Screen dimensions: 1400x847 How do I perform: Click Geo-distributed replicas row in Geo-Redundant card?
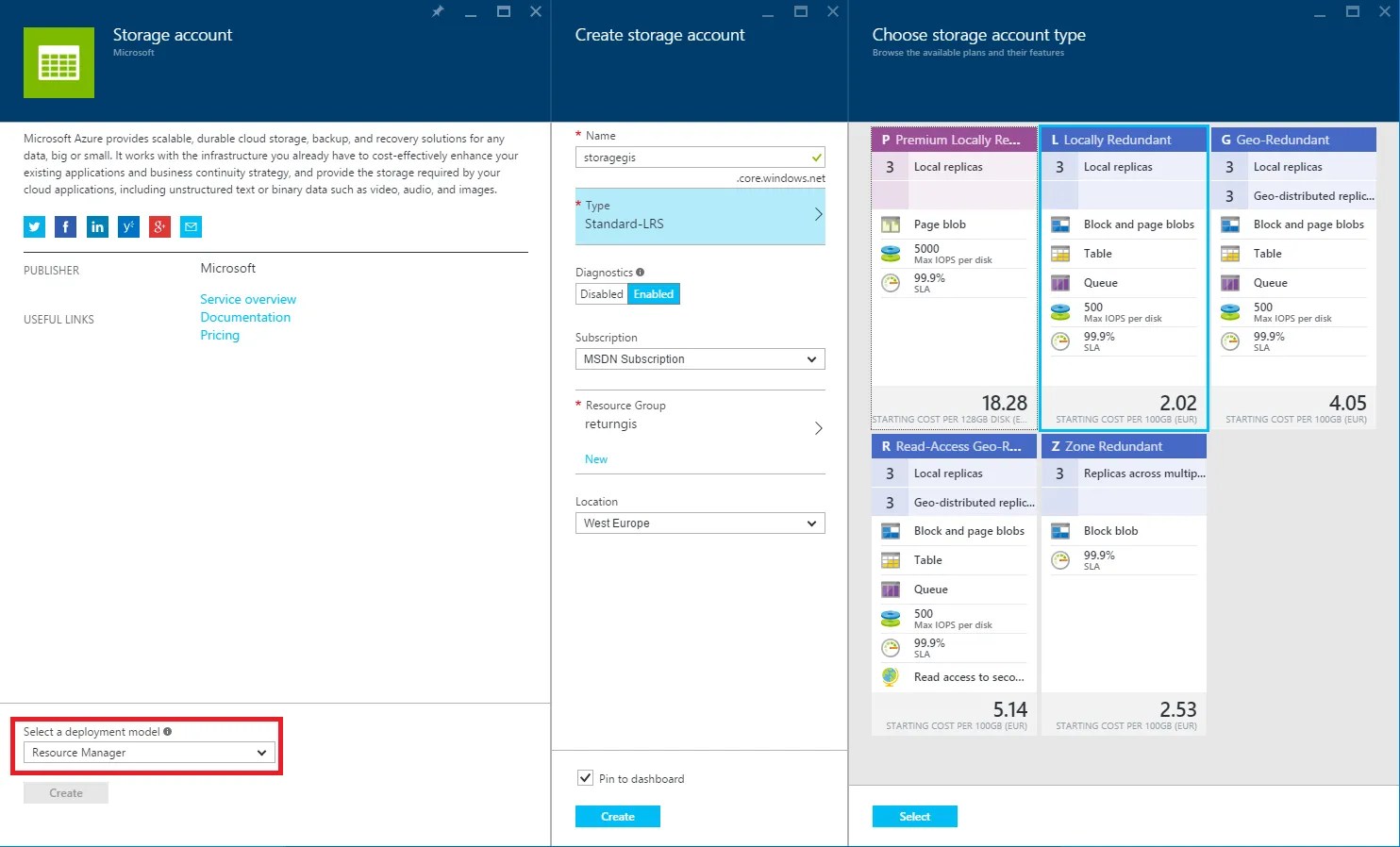point(1293,196)
